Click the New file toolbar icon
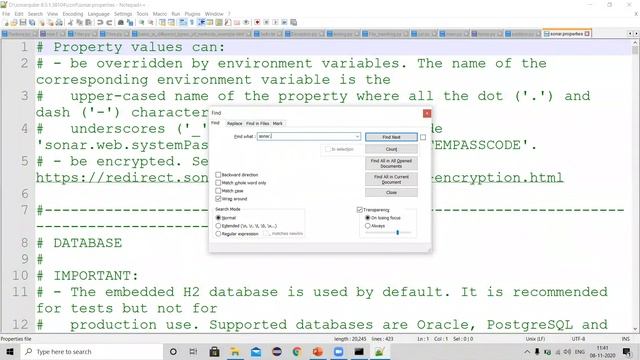This screenshot has width=640, height=360. pyautogui.click(x=6, y=22)
